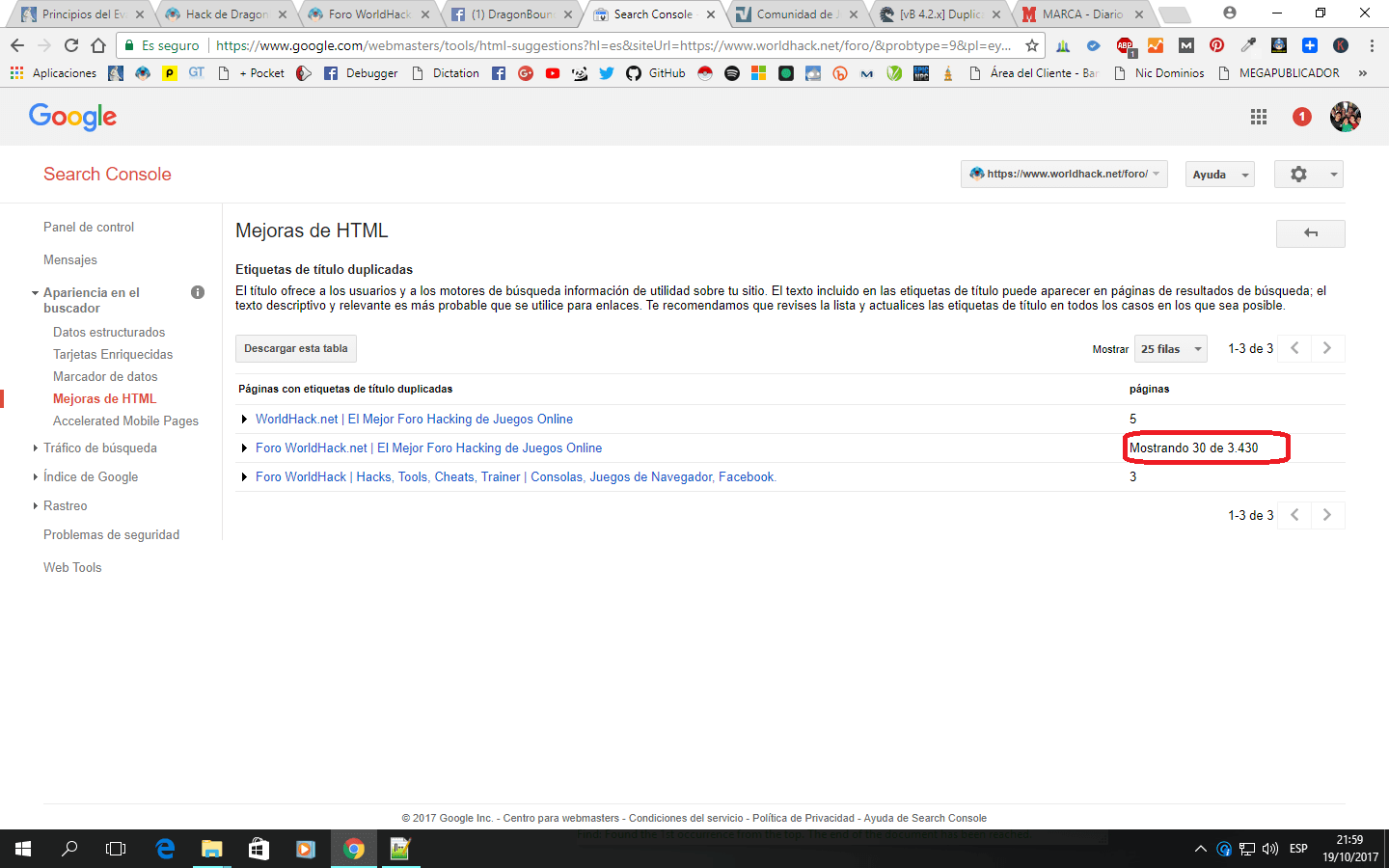Open Google apps grid icon
This screenshot has width=1389, height=868.
pyautogui.click(x=1259, y=117)
